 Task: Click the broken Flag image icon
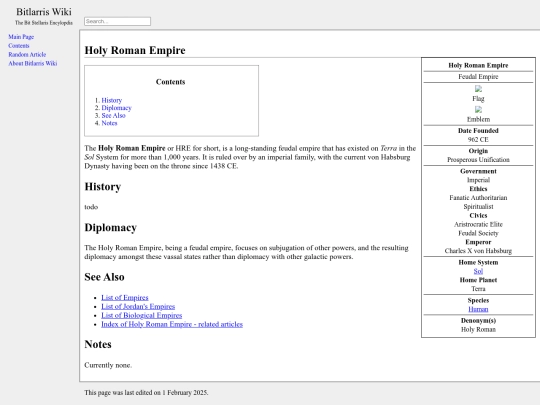coord(478,89)
